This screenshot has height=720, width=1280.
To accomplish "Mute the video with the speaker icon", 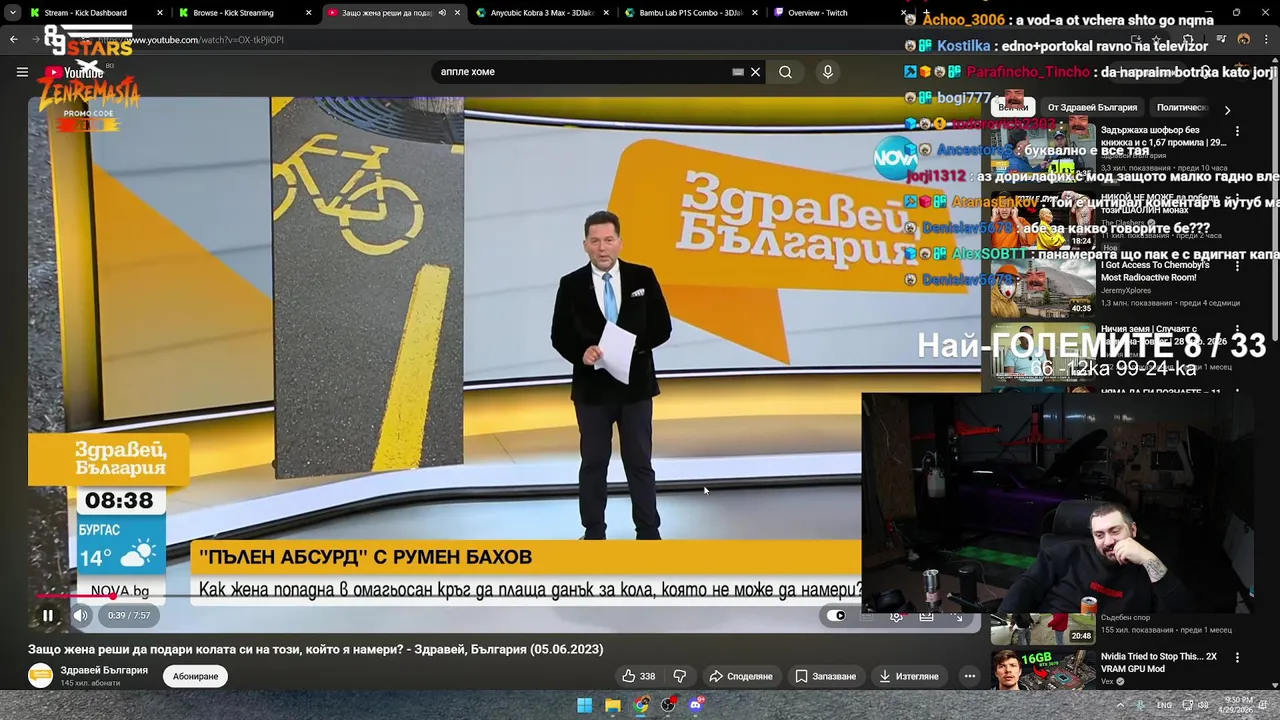I will pyautogui.click(x=81, y=616).
